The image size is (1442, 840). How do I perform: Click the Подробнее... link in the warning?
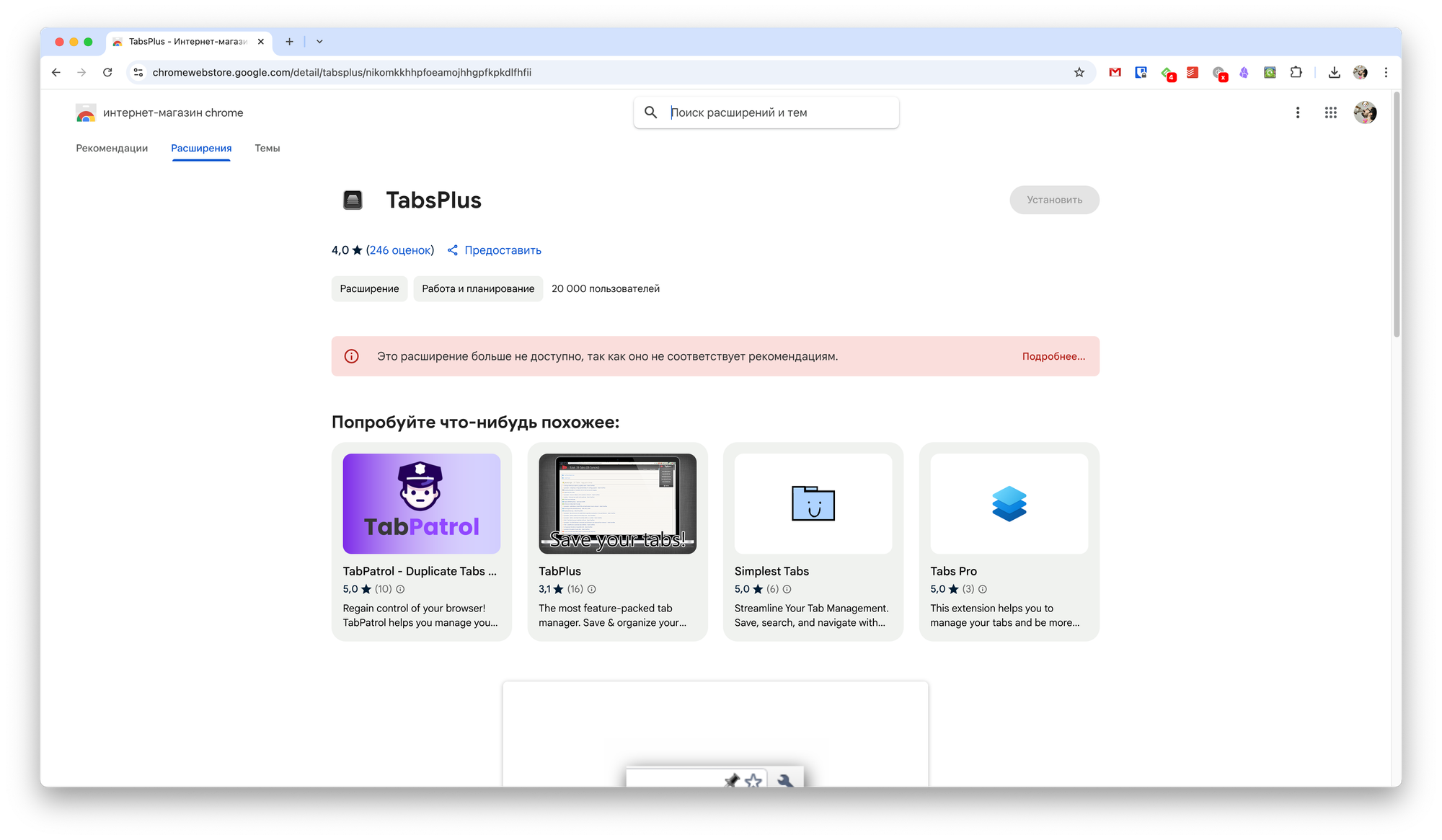tap(1053, 356)
